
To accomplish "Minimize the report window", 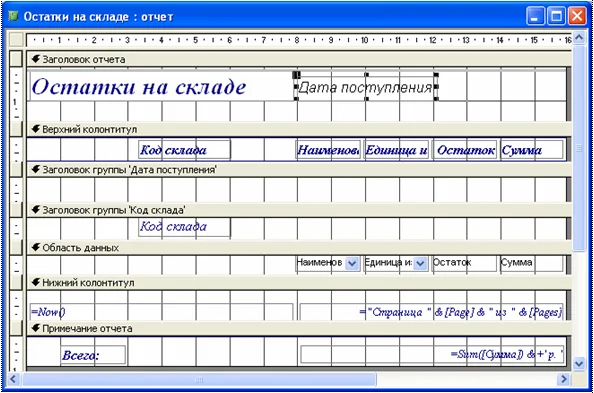I will (535, 17).
